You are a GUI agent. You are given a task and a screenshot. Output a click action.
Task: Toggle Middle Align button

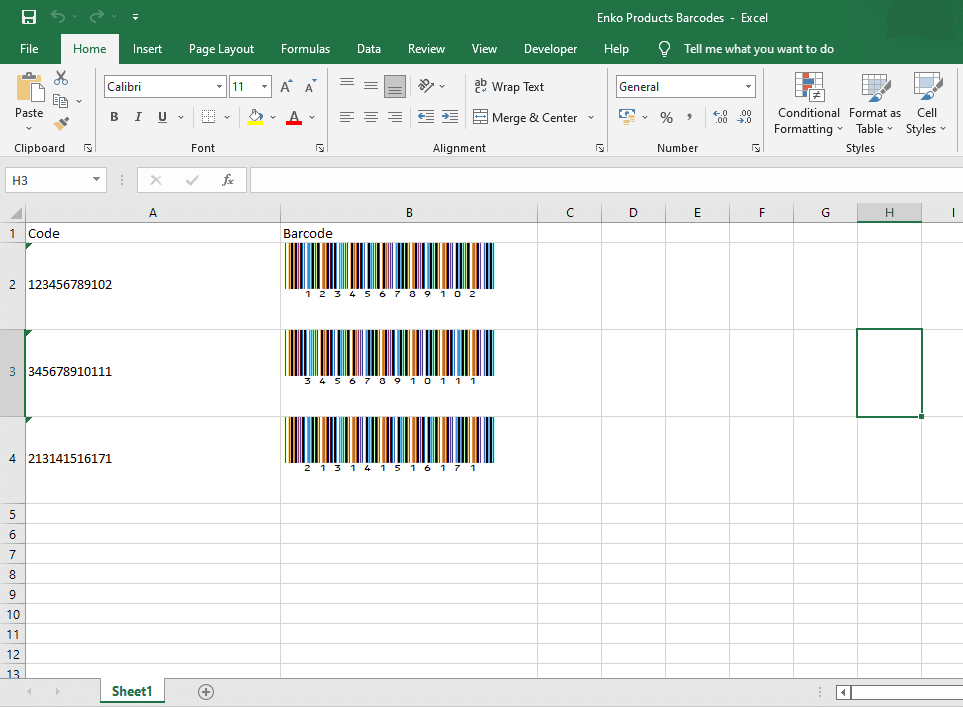tap(371, 86)
